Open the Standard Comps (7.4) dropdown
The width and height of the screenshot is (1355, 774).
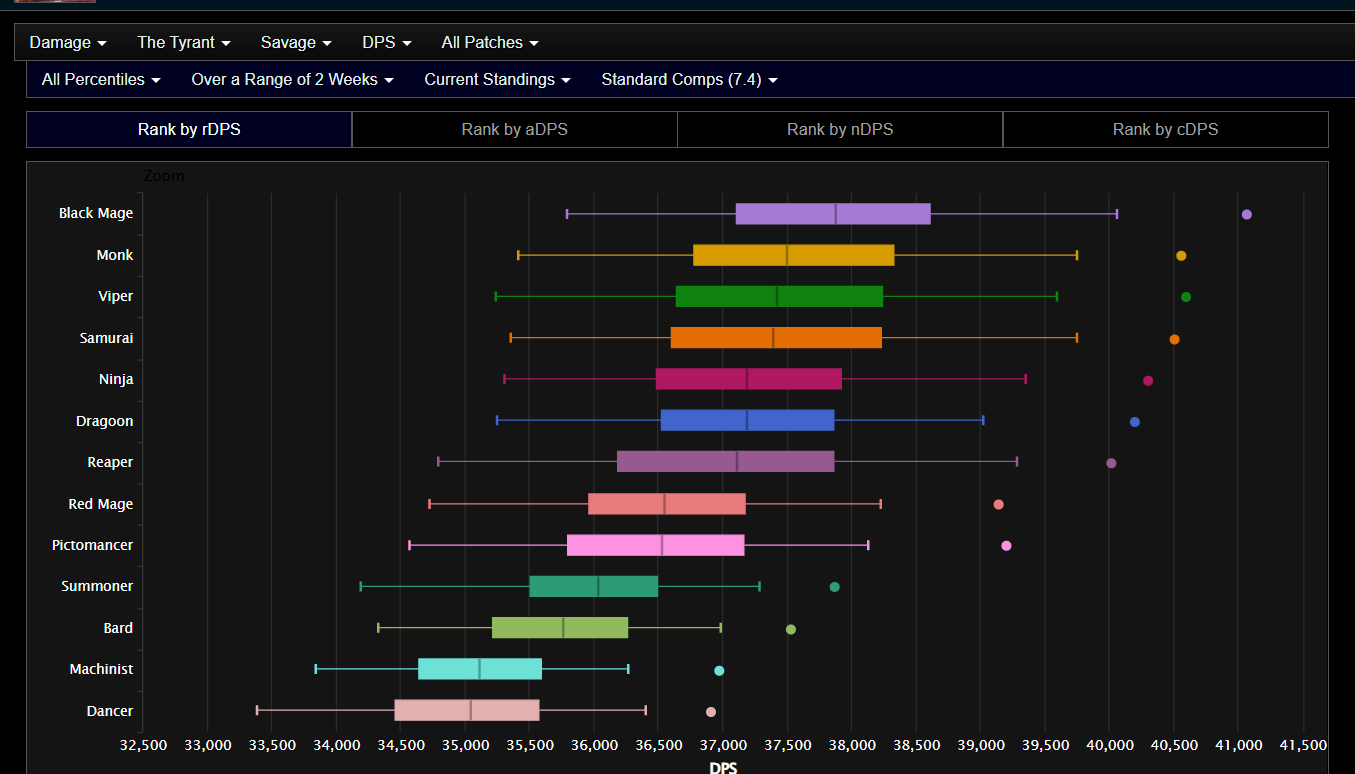[689, 79]
